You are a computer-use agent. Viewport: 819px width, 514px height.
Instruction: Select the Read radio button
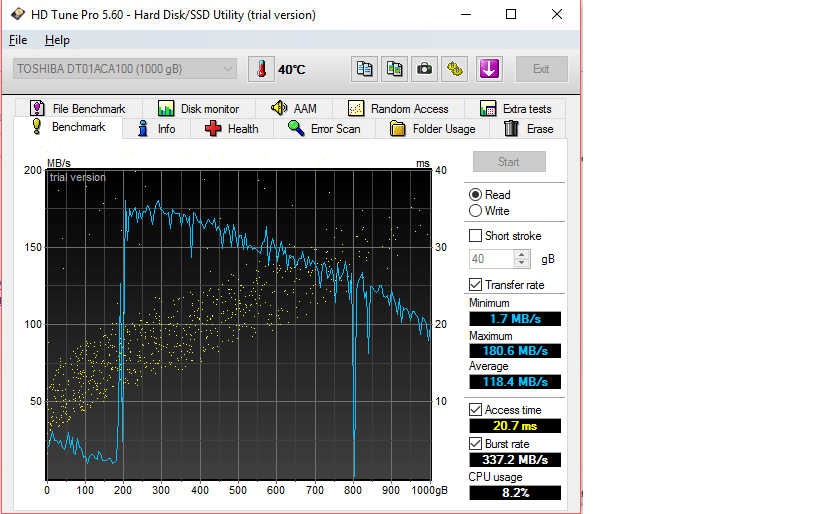475,195
